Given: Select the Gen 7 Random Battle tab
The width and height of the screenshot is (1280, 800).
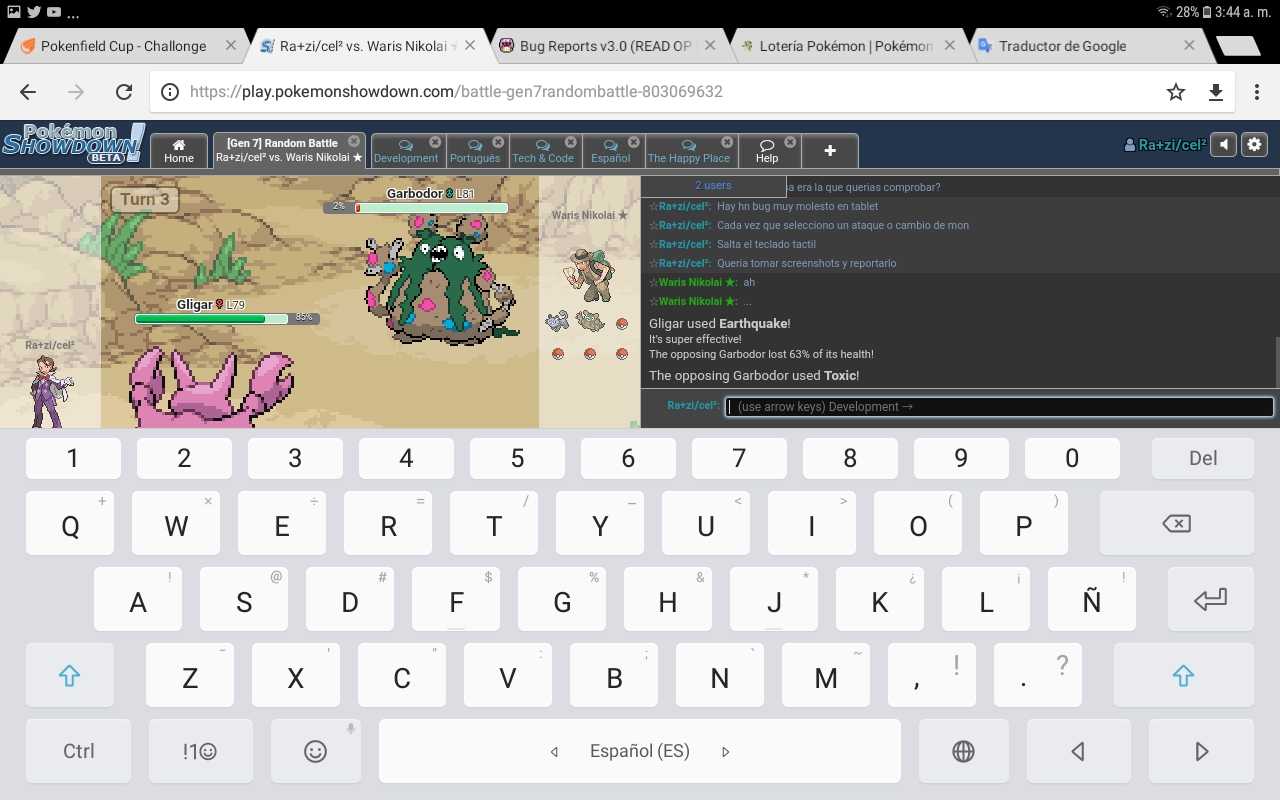Looking at the screenshot, I should pyautogui.click(x=288, y=151).
